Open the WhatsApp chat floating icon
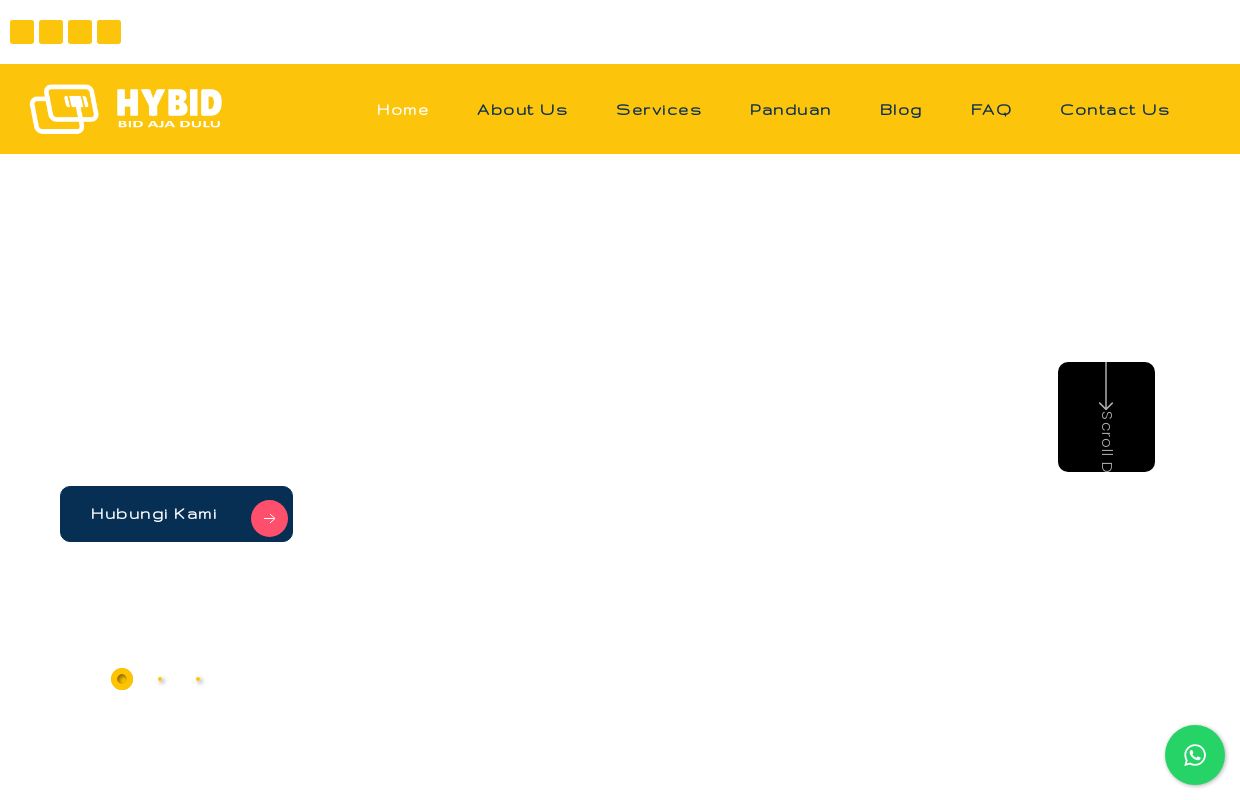Image resolution: width=1240 pixels, height=800 pixels. click(1195, 755)
